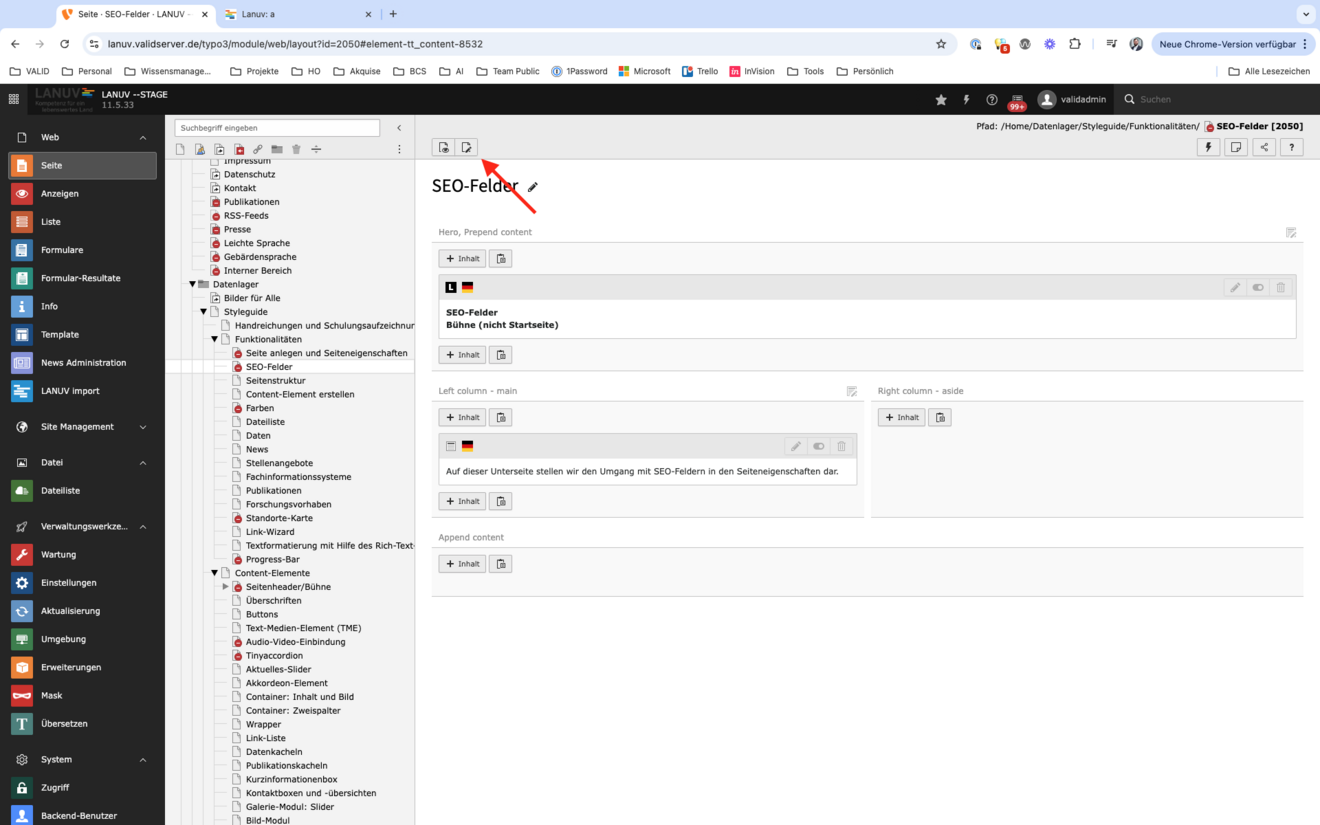Open the Dateiliste module
This screenshot has height=825, width=1320.
(x=83, y=491)
